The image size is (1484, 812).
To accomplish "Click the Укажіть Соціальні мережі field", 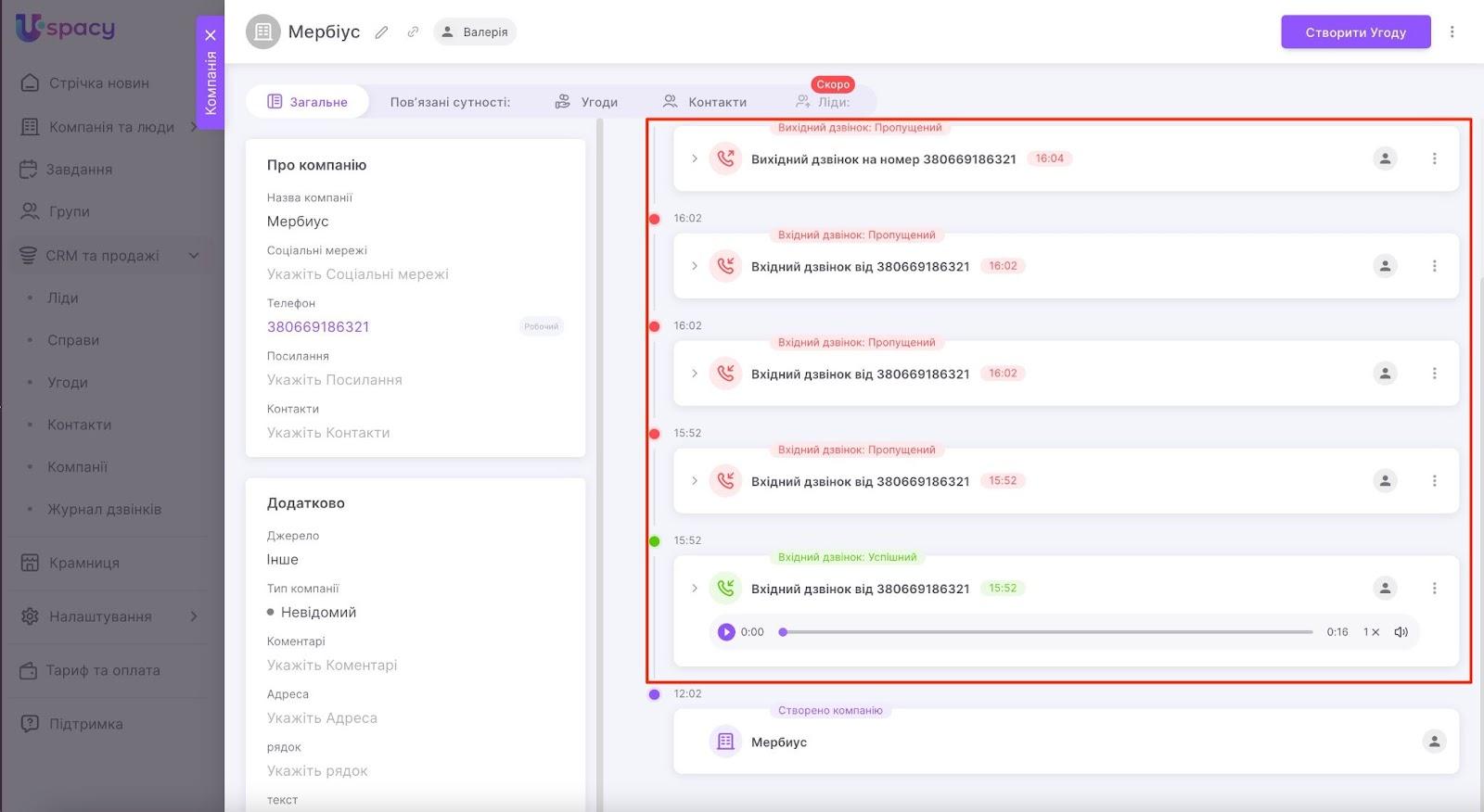I will tap(358, 274).
